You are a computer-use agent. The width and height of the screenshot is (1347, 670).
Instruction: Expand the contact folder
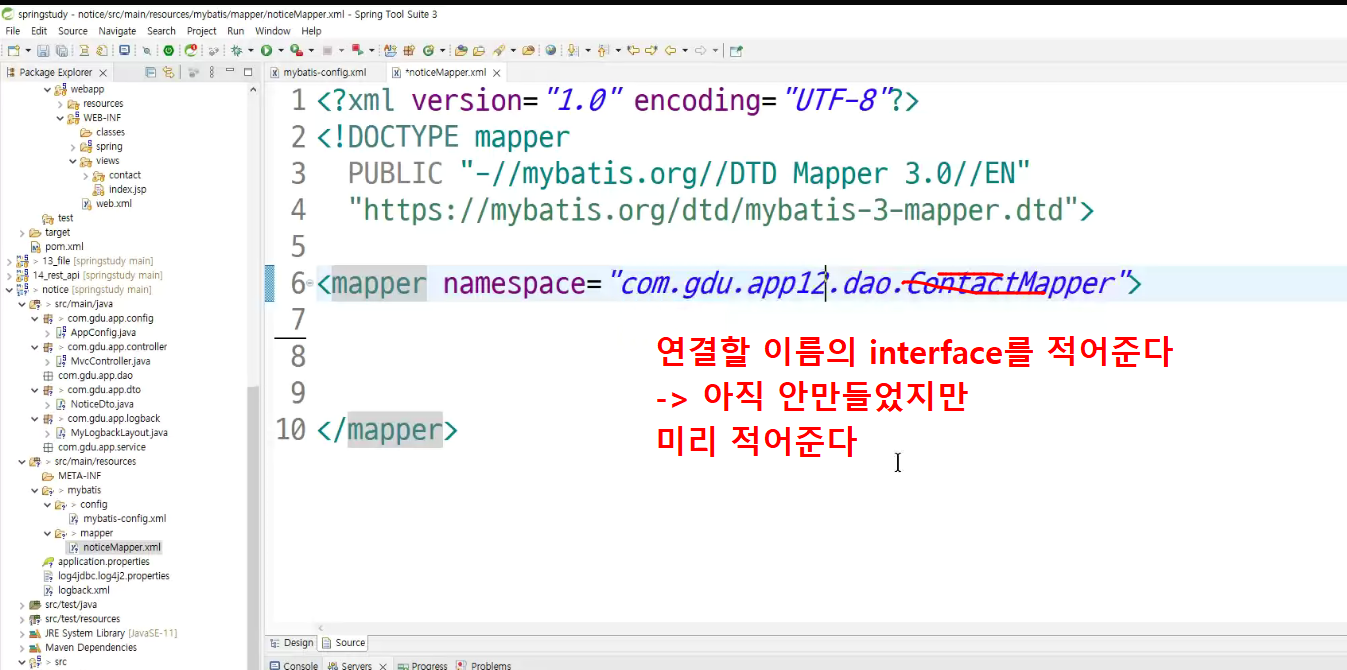point(86,175)
